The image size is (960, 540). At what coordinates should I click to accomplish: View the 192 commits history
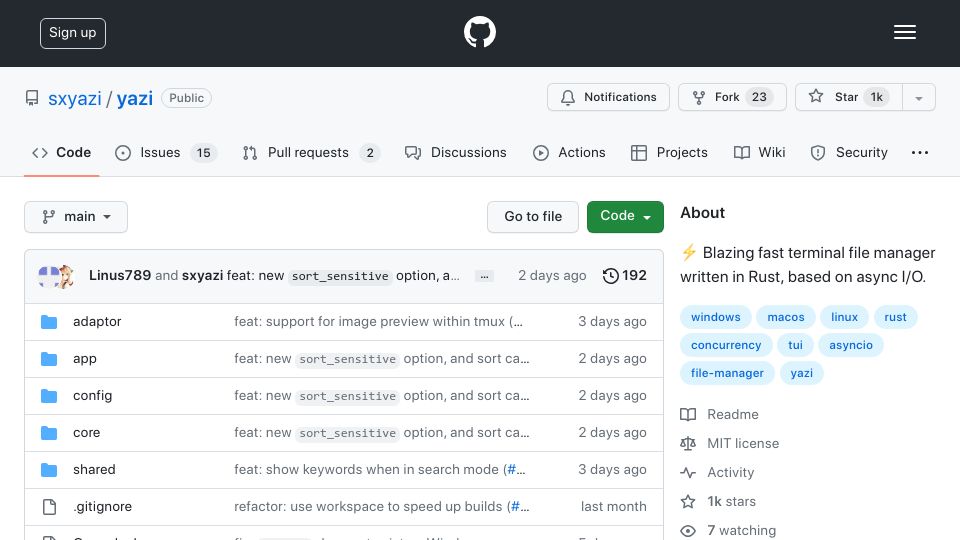(624, 276)
